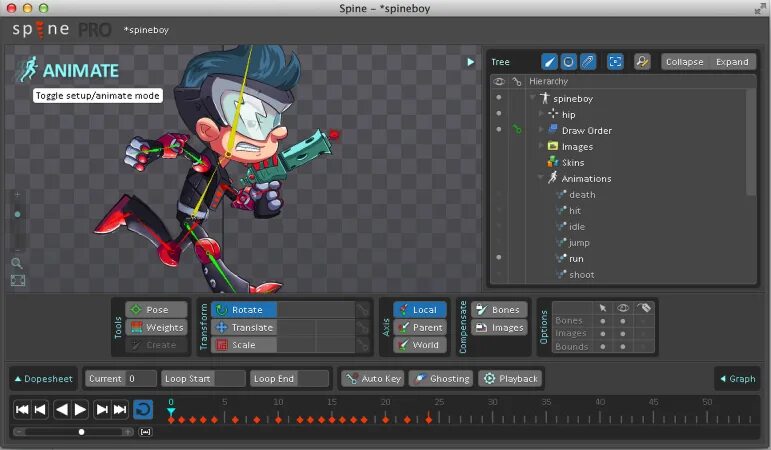Viewport: 771px width, 450px height.
Task: Click the key button next to Translate
Action: 363,328
